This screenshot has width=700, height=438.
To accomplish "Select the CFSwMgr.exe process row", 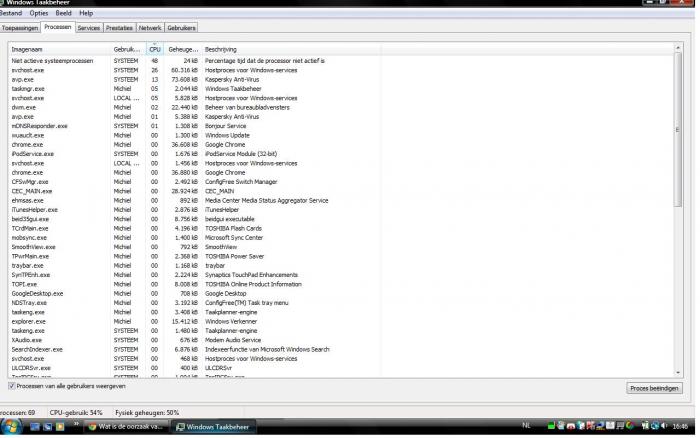I will click(194, 182).
